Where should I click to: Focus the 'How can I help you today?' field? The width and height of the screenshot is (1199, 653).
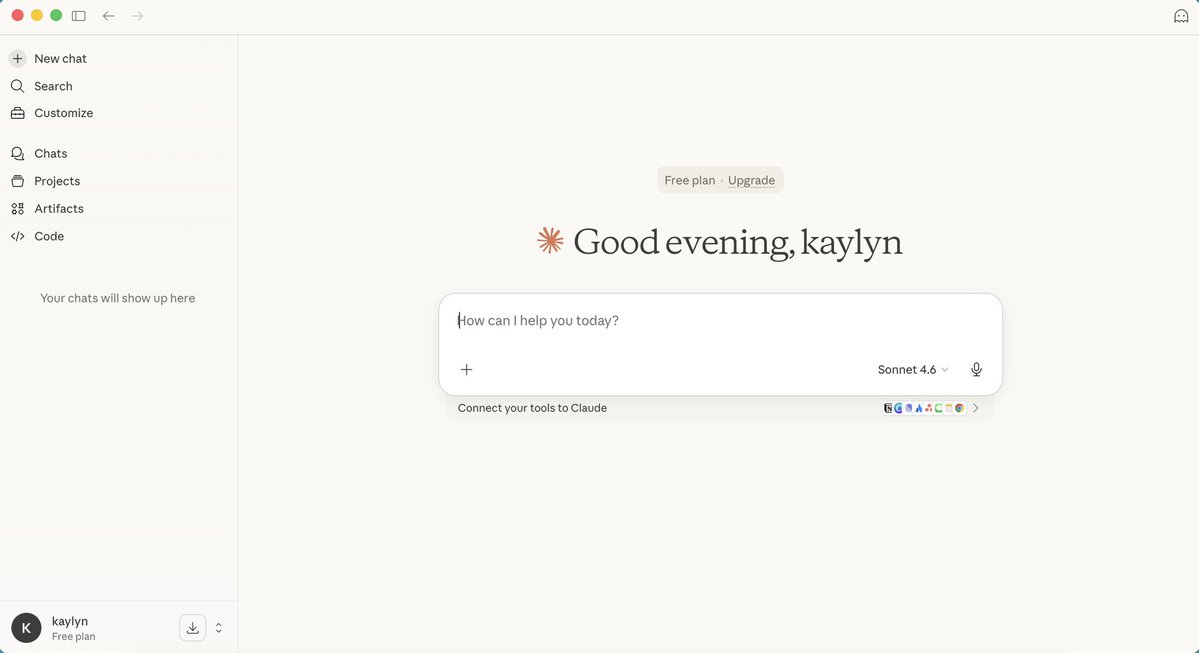pyautogui.click(x=720, y=320)
